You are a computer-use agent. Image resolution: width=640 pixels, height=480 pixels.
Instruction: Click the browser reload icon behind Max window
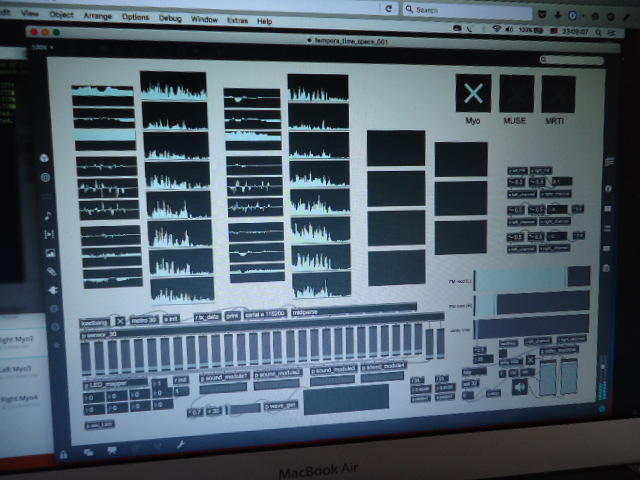pos(389,9)
